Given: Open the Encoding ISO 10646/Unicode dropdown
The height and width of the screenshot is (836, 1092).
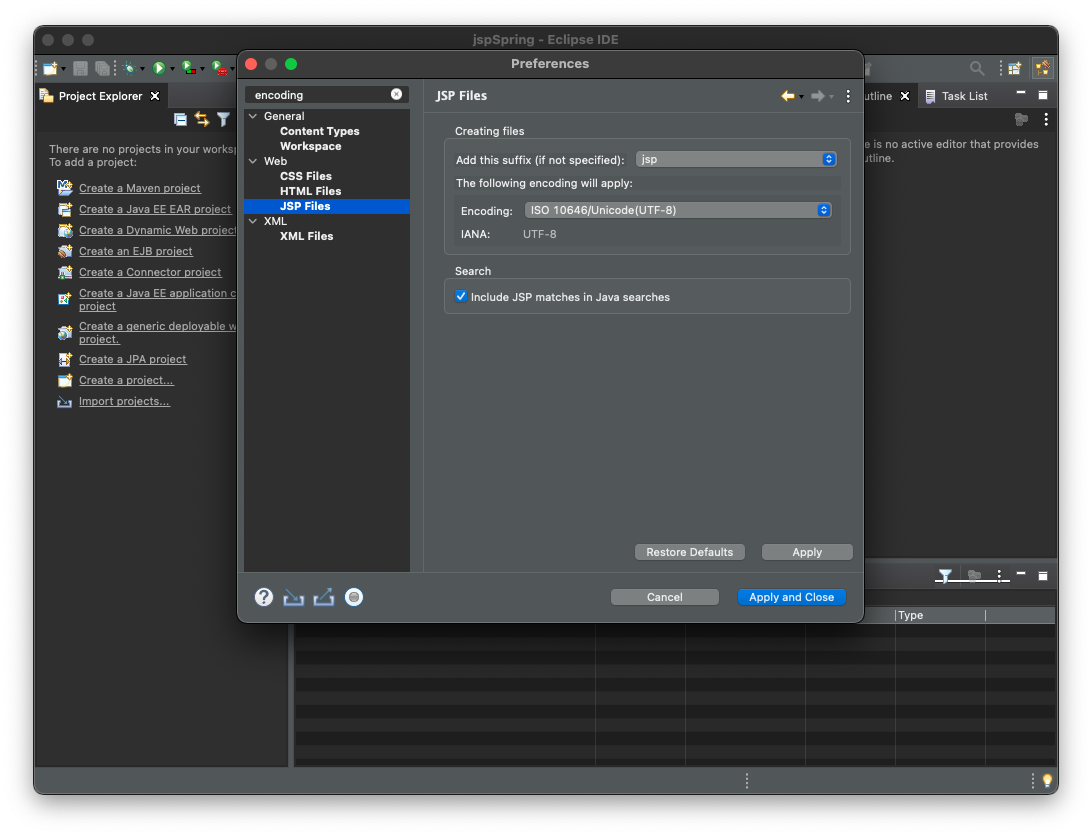Looking at the screenshot, I should coord(678,210).
